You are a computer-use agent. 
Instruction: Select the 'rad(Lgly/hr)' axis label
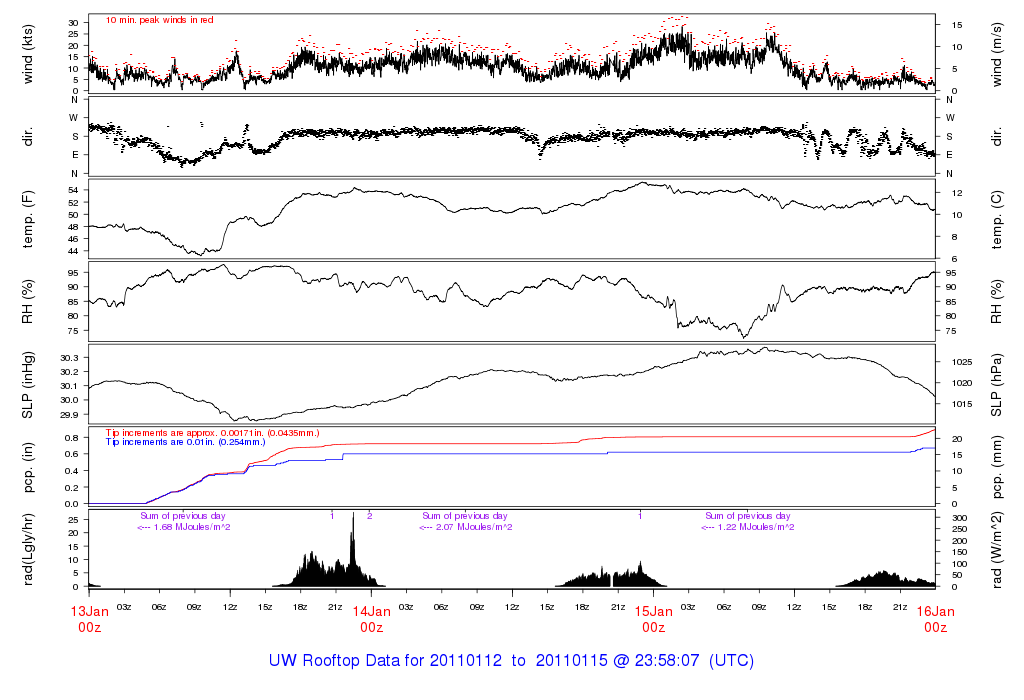click(x=27, y=549)
